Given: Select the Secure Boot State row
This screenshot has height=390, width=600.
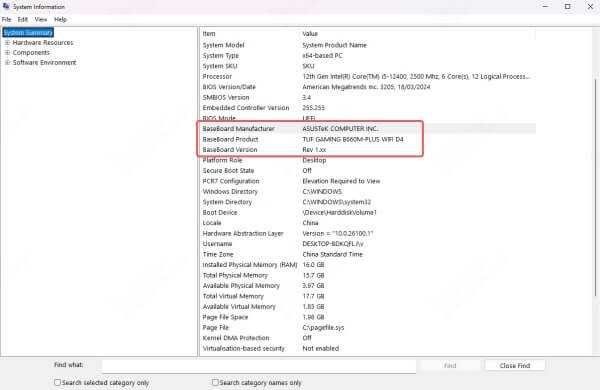Looking at the screenshot, I should (x=368, y=171).
